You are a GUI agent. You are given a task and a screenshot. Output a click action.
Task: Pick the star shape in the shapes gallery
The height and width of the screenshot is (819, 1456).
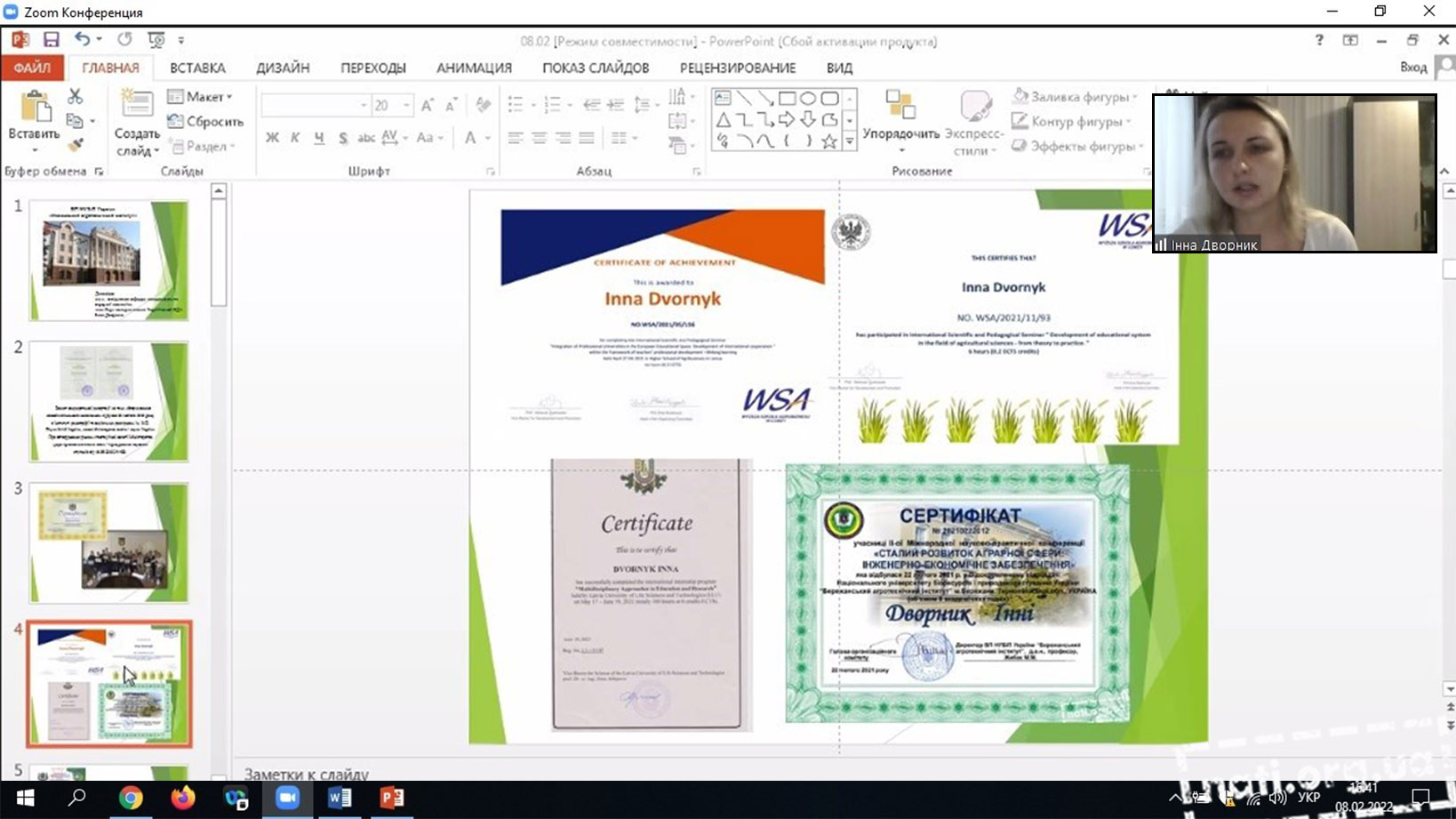(829, 141)
